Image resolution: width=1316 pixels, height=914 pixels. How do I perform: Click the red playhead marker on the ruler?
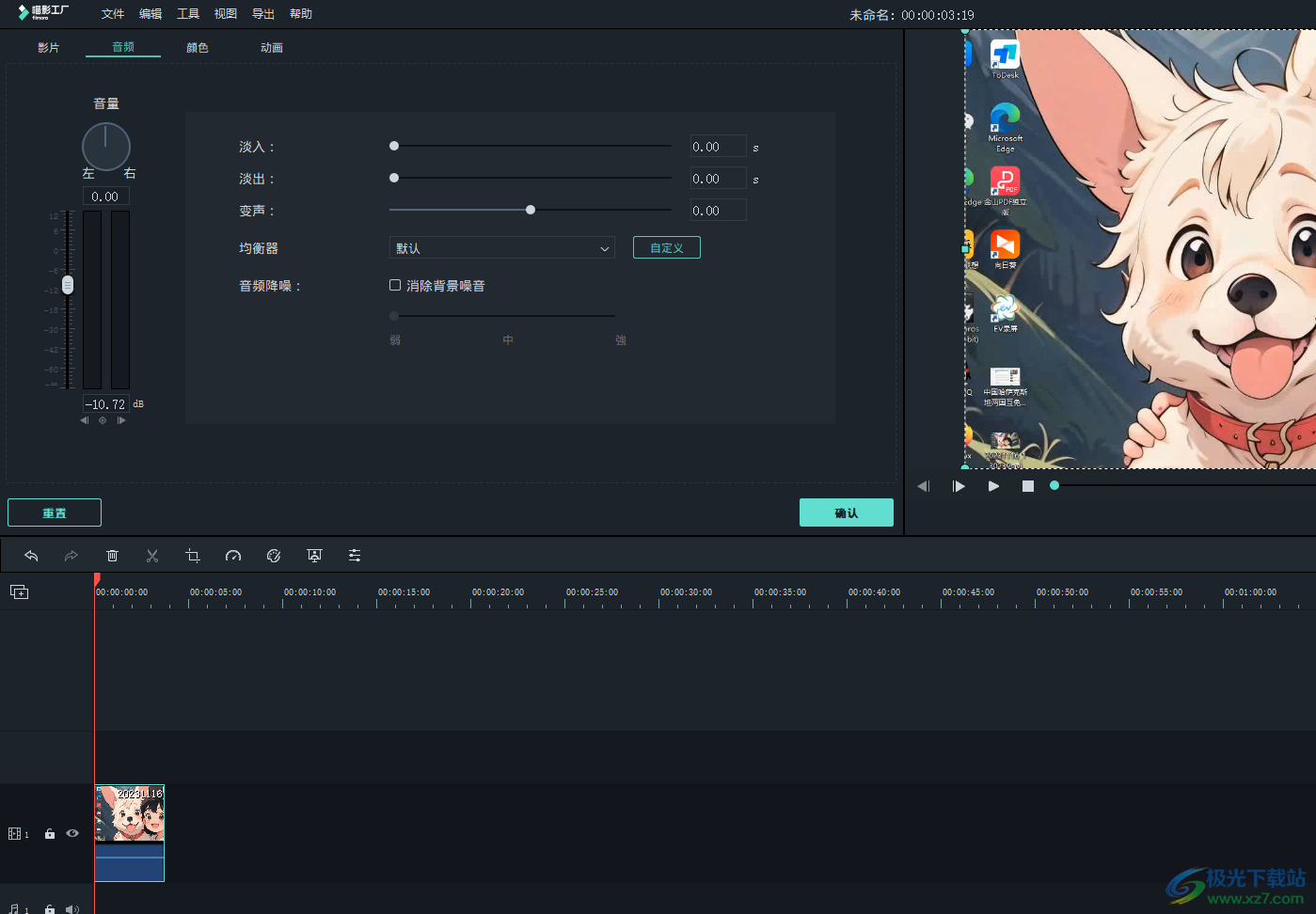tap(96, 579)
